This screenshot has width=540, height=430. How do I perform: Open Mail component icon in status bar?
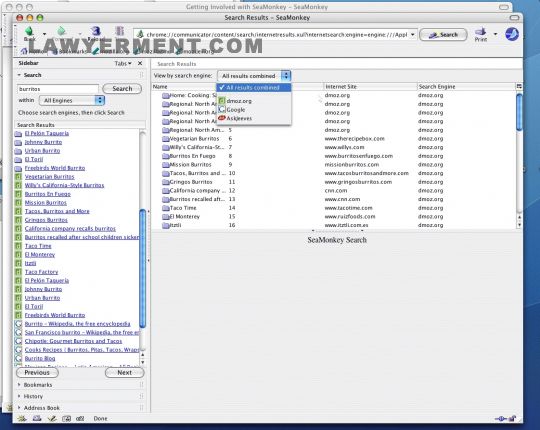pos(37,419)
